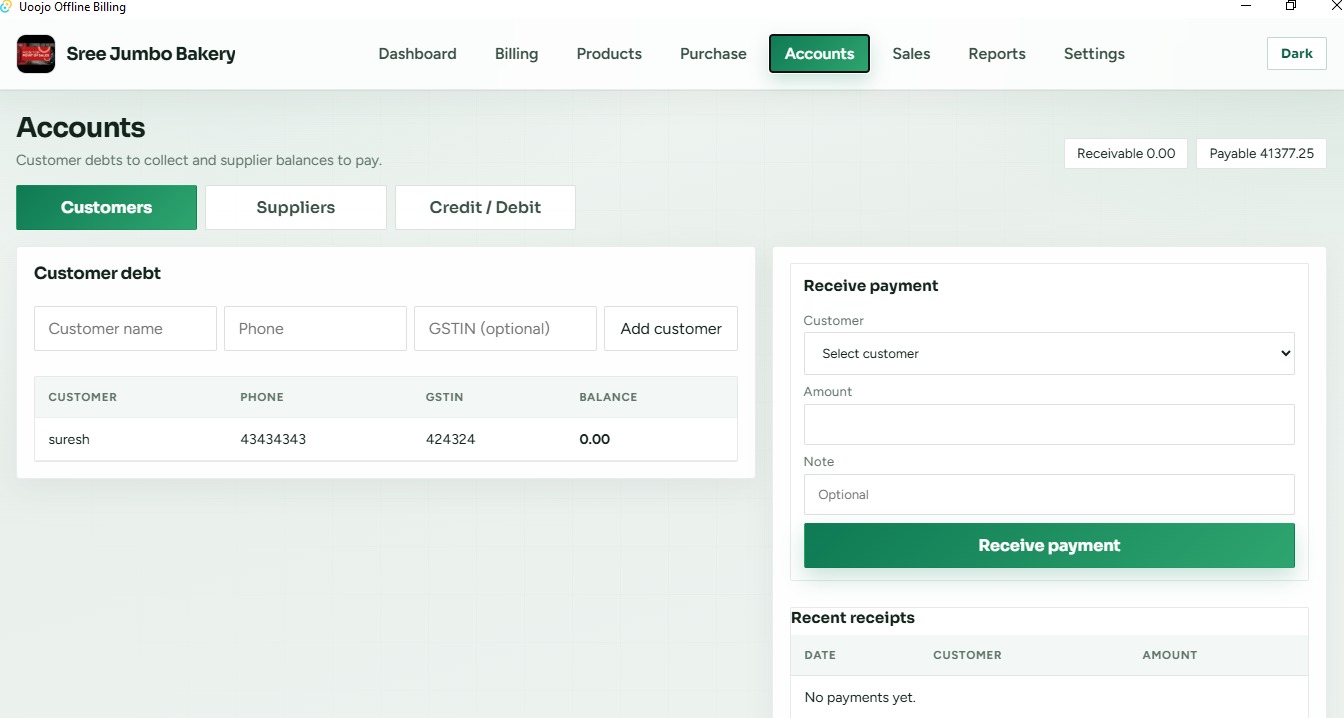Open the Dashboard menu
Image resolution: width=1344 pixels, height=718 pixels.
[x=417, y=54]
